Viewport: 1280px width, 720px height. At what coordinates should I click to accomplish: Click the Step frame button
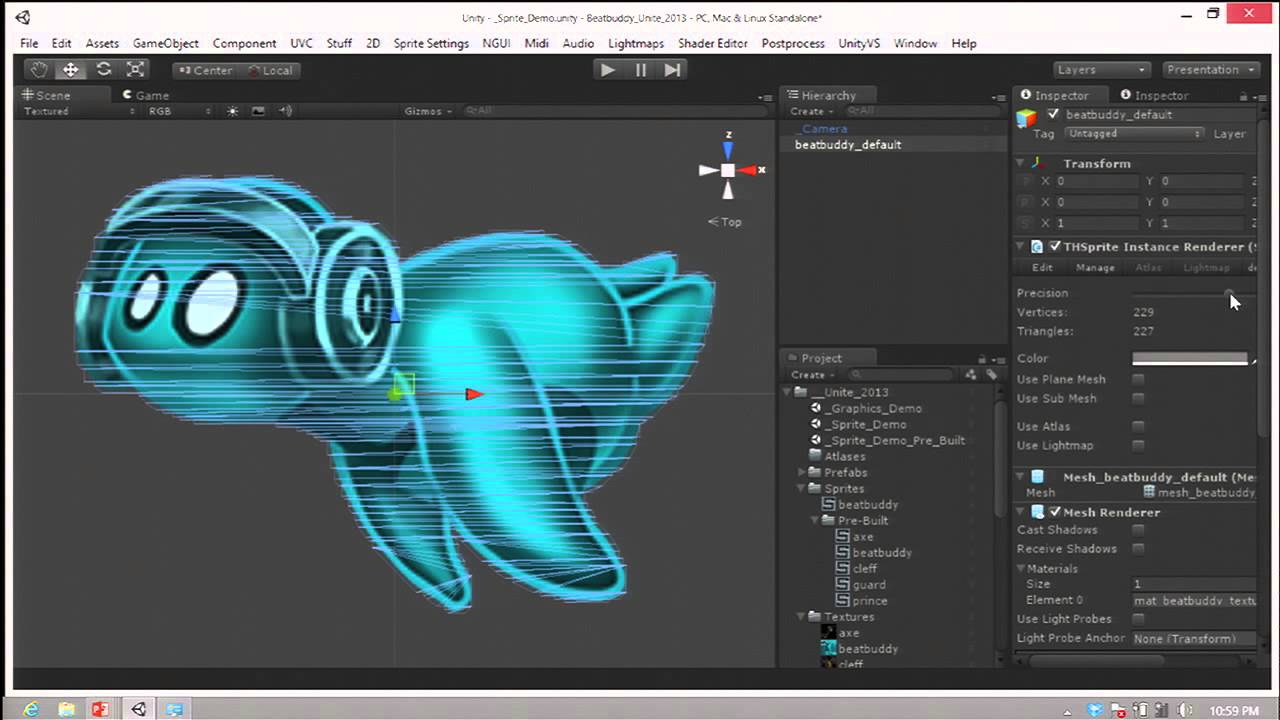[673, 70]
